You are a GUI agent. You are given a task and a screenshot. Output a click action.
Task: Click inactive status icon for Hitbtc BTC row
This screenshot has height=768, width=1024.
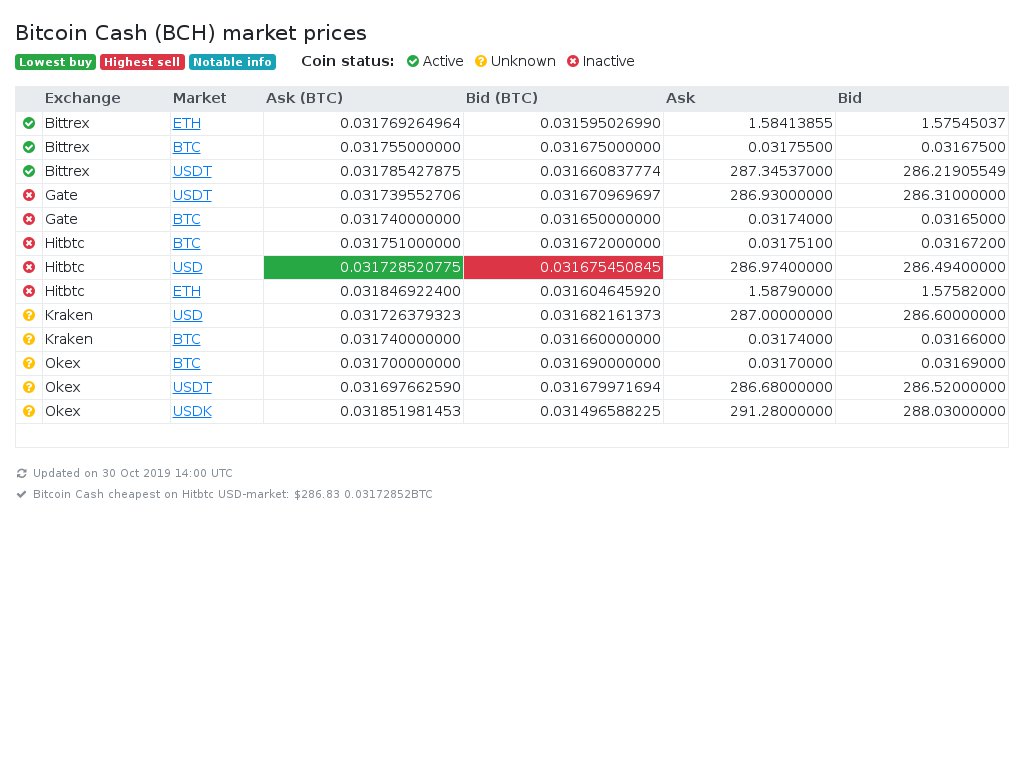coord(29,243)
